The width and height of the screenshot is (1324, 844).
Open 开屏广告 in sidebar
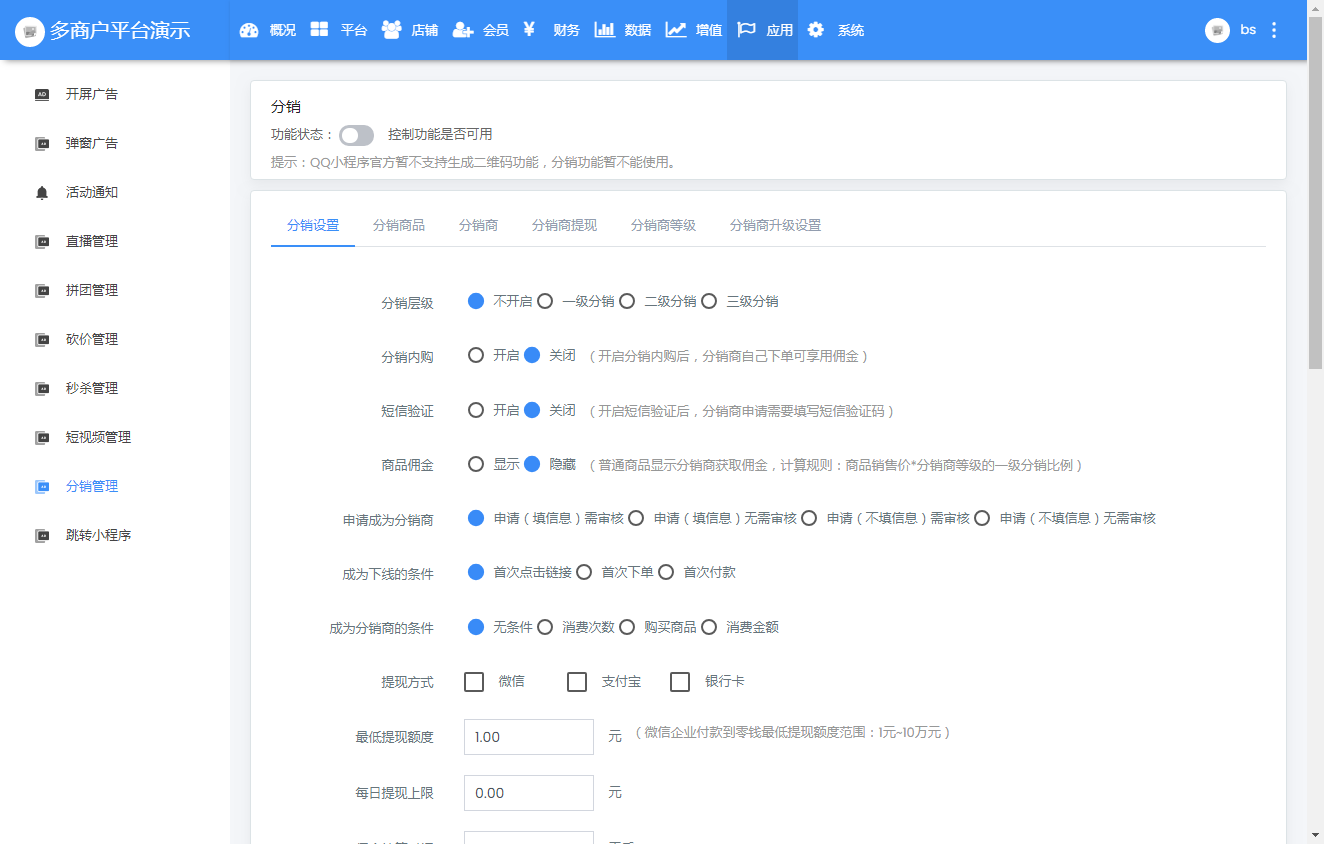coord(92,94)
